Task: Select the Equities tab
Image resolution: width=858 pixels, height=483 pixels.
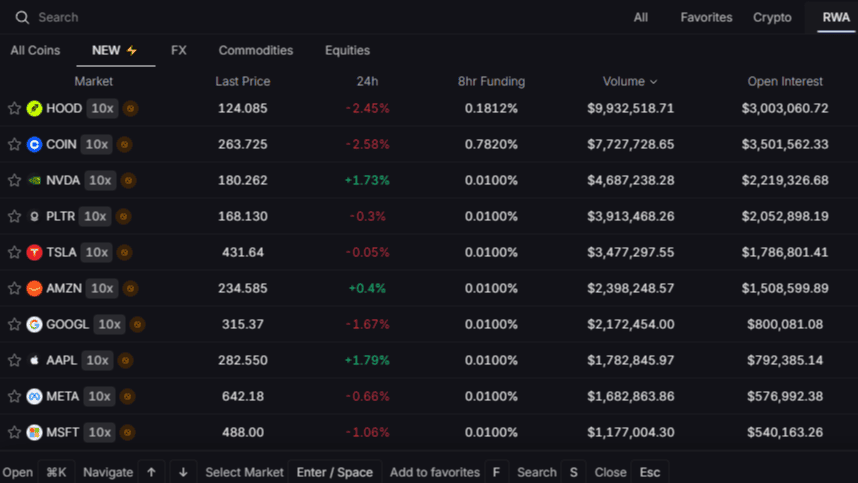Action: [347, 50]
